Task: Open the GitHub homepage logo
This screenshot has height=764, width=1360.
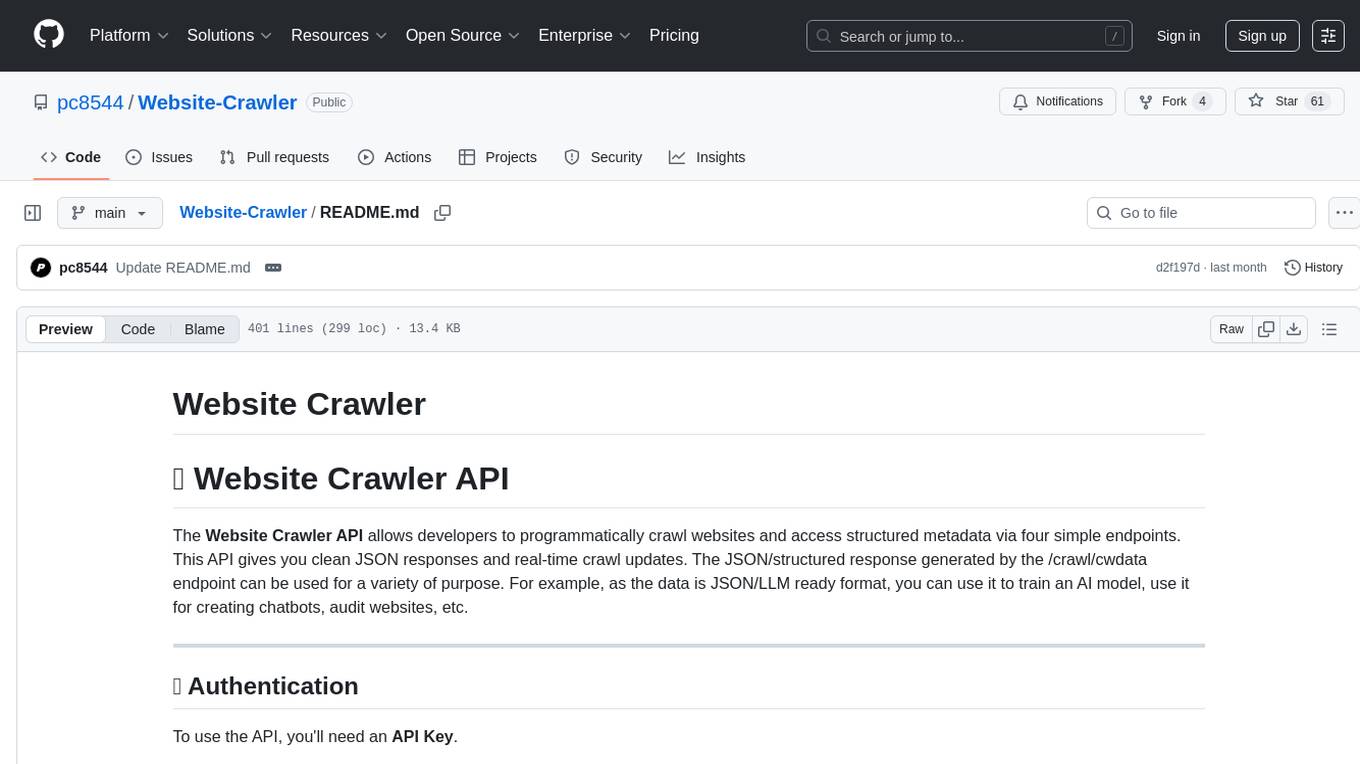Action: click(x=49, y=35)
